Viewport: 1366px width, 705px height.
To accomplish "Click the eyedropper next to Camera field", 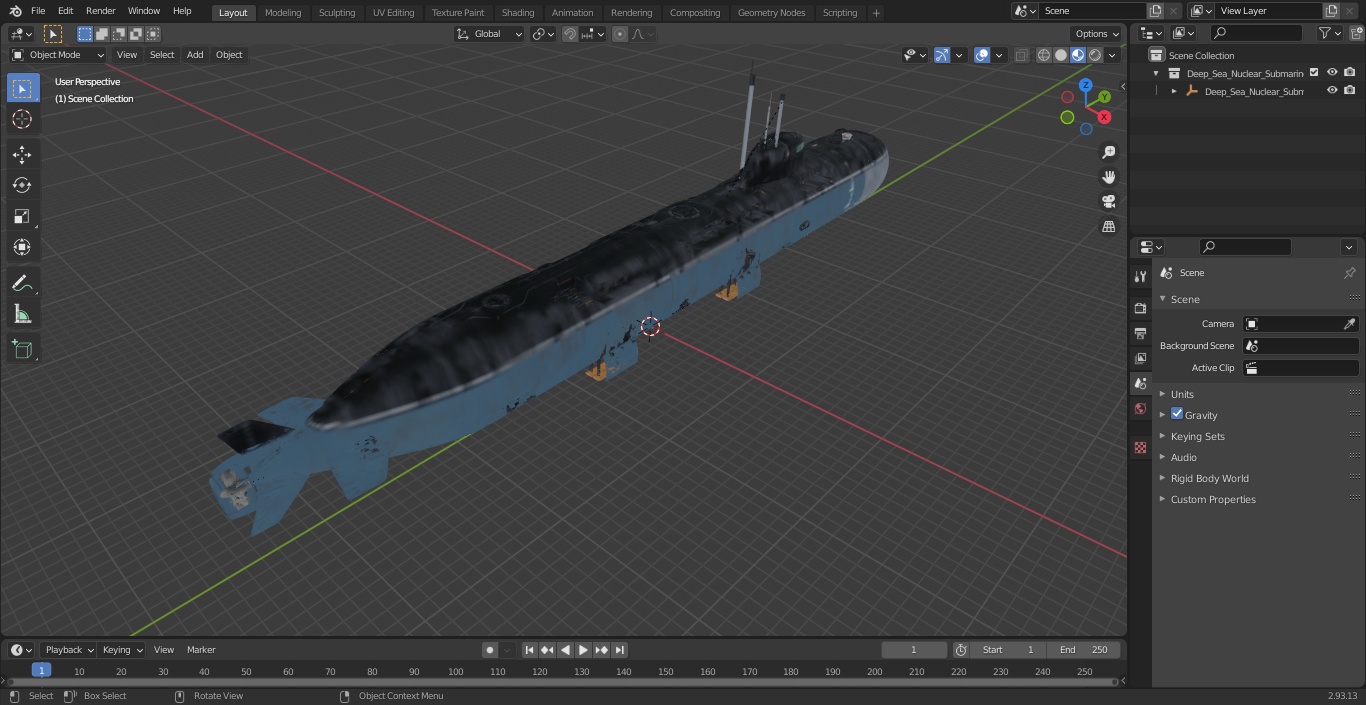I will 1349,324.
